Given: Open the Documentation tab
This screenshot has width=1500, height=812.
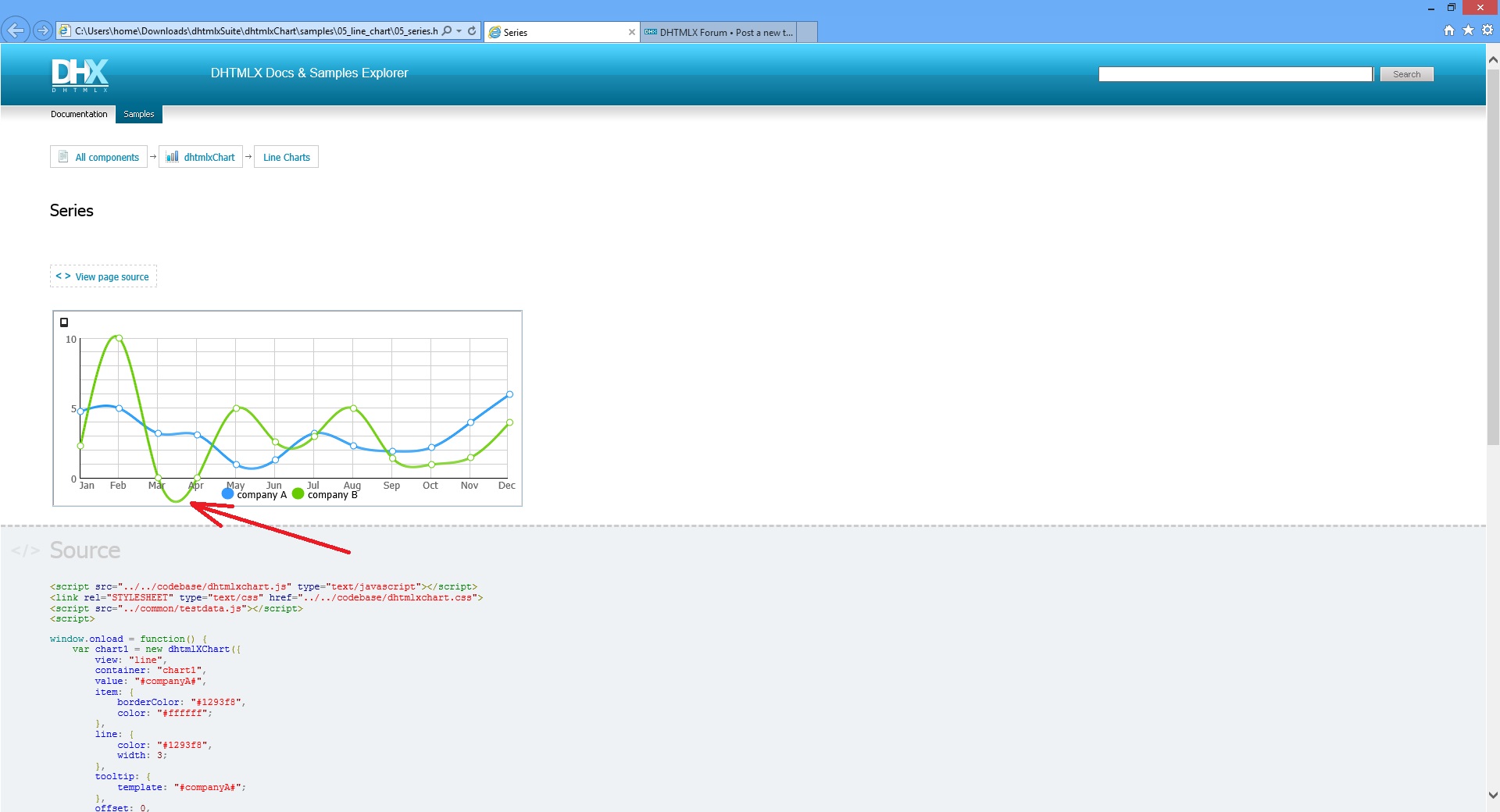Looking at the screenshot, I should pos(79,114).
